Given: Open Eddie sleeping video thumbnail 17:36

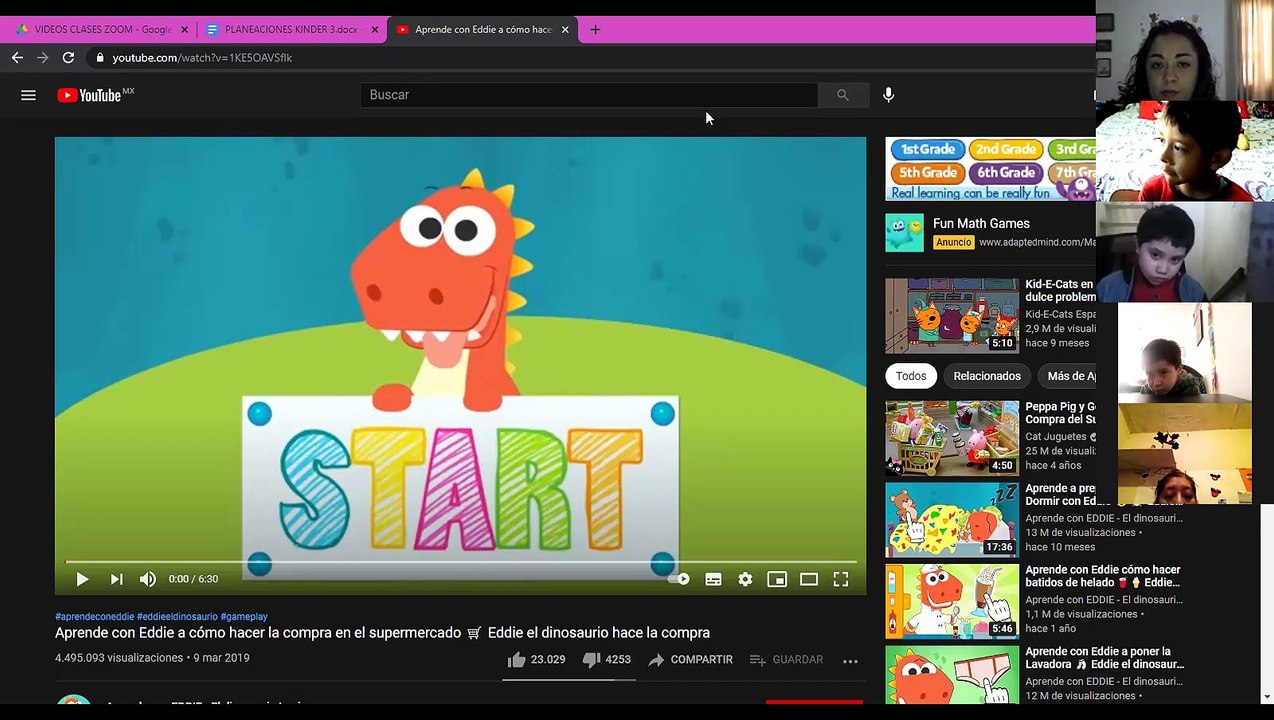Looking at the screenshot, I should click(952, 520).
